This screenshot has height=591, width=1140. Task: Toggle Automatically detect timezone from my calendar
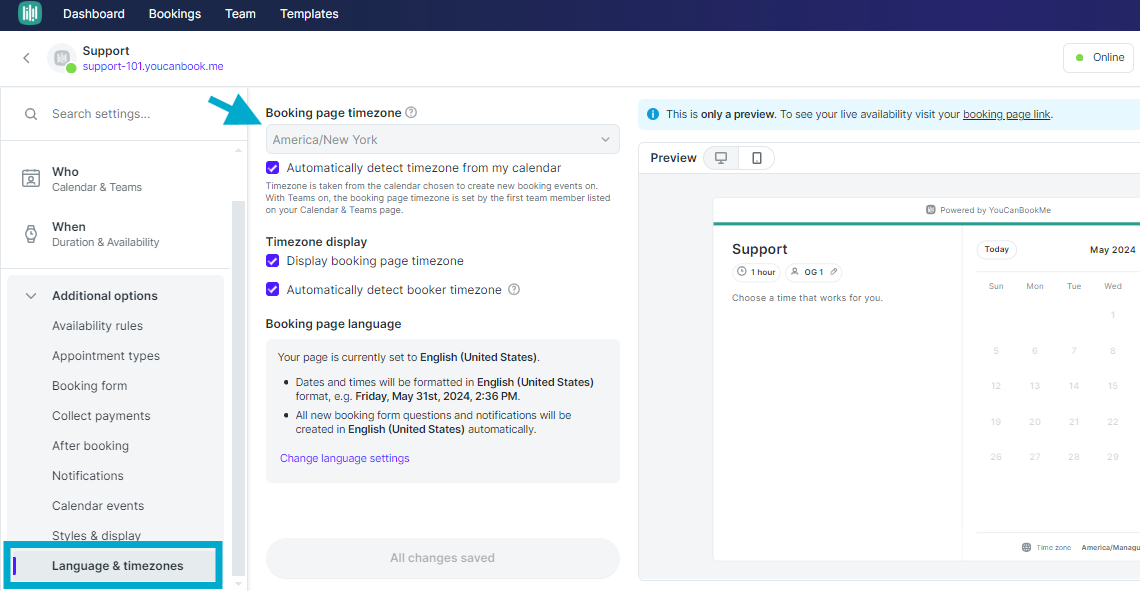[x=273, y=168]
